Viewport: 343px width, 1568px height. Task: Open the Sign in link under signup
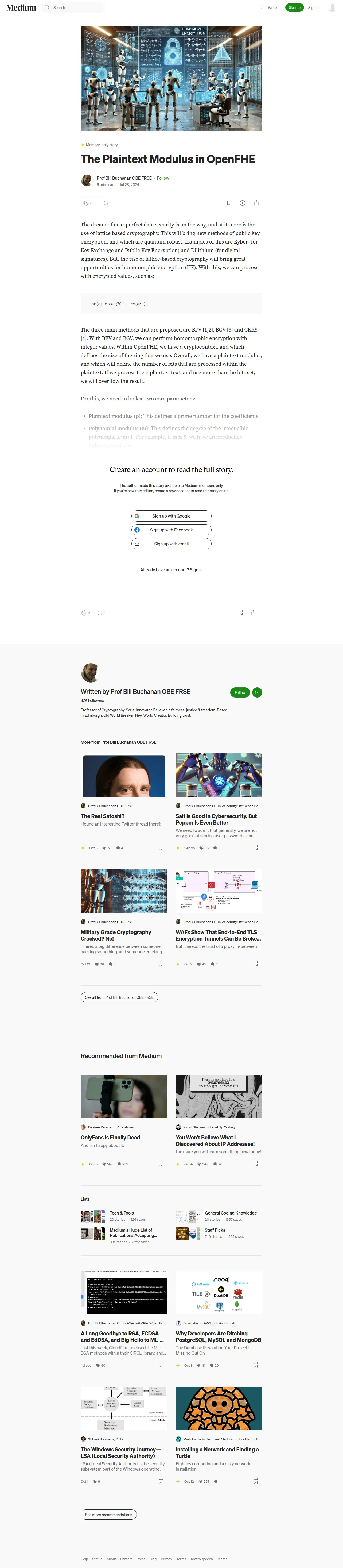(196, 570)
